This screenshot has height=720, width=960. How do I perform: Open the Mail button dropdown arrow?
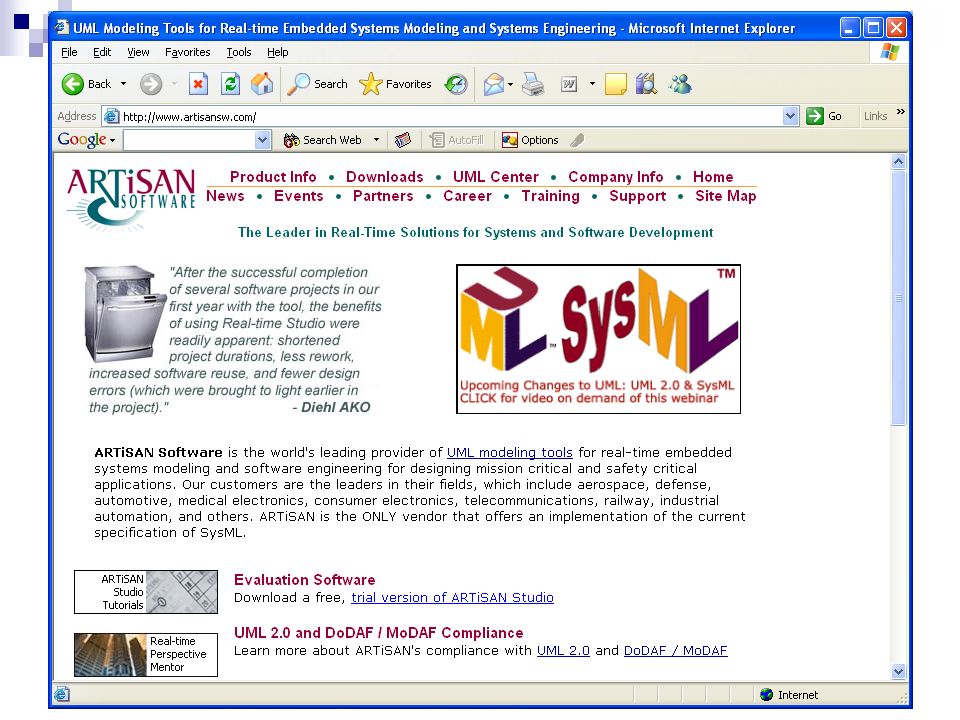[x=511, y=84]
